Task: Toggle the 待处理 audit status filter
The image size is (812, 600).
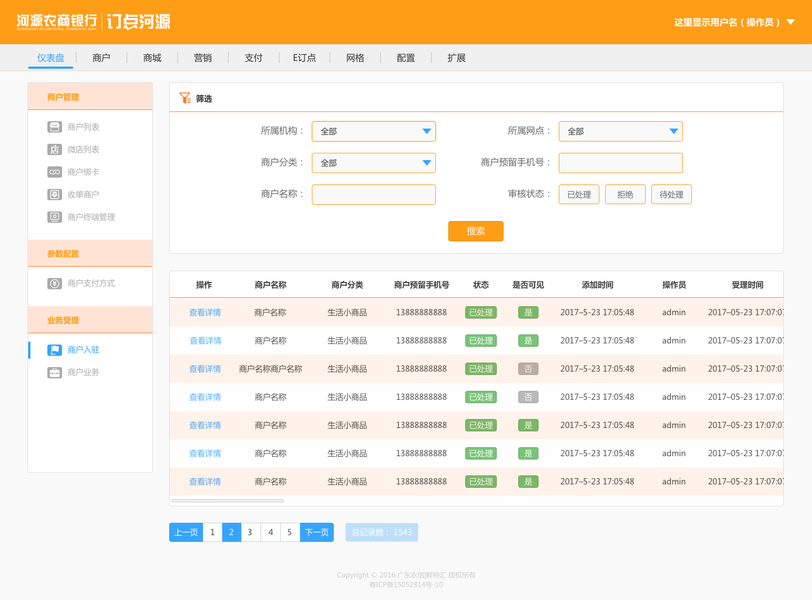Action: pyautogui.click(x=671, y=195)
